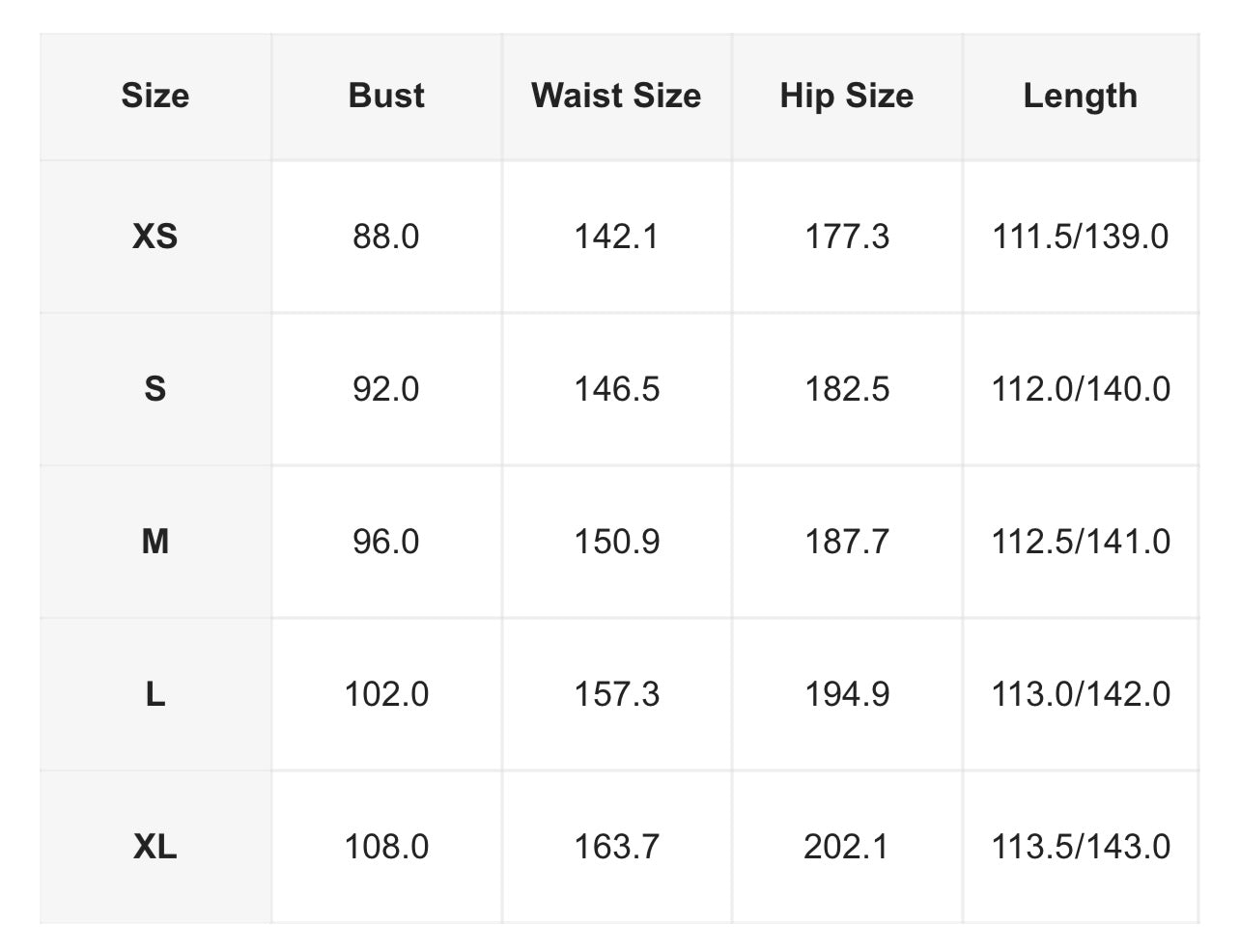Click the S waist value 146.5
Image resolution: width=1240 pixels, height=952 pixels.
[616, 389]
